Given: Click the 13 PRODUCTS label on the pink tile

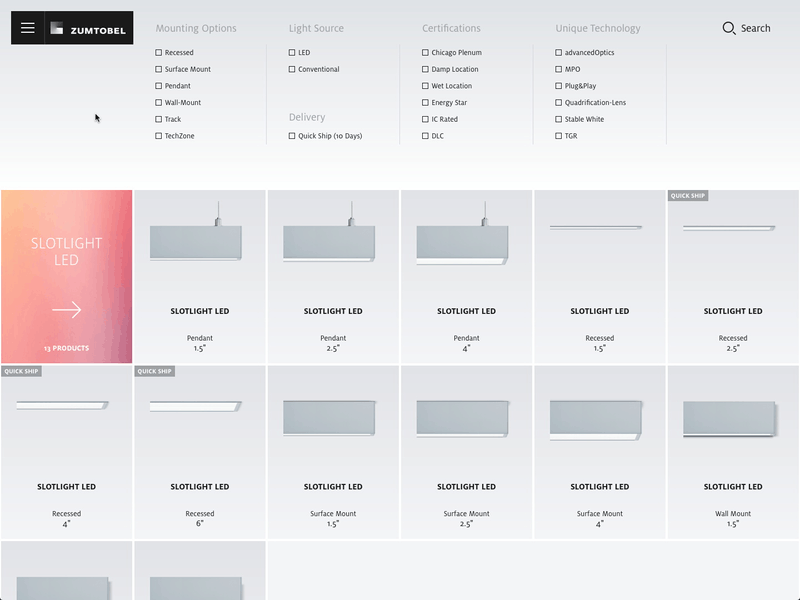Looking at the screenshot, I should [67, 346].
